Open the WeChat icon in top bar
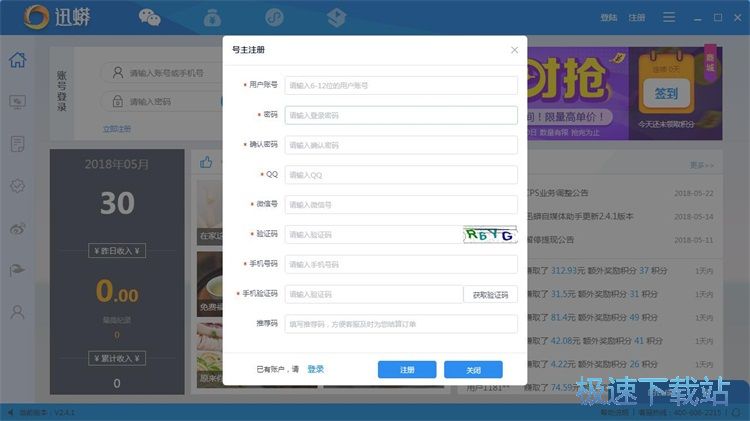Image resolution: width=750 pixels, height=421 pixels. (x=149, y=18)
